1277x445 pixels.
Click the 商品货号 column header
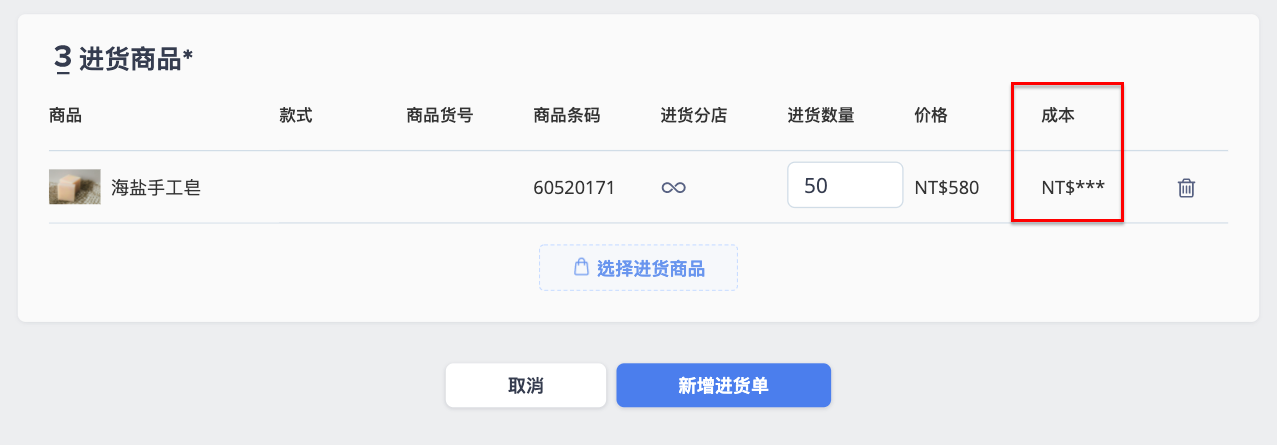point(440,115)
